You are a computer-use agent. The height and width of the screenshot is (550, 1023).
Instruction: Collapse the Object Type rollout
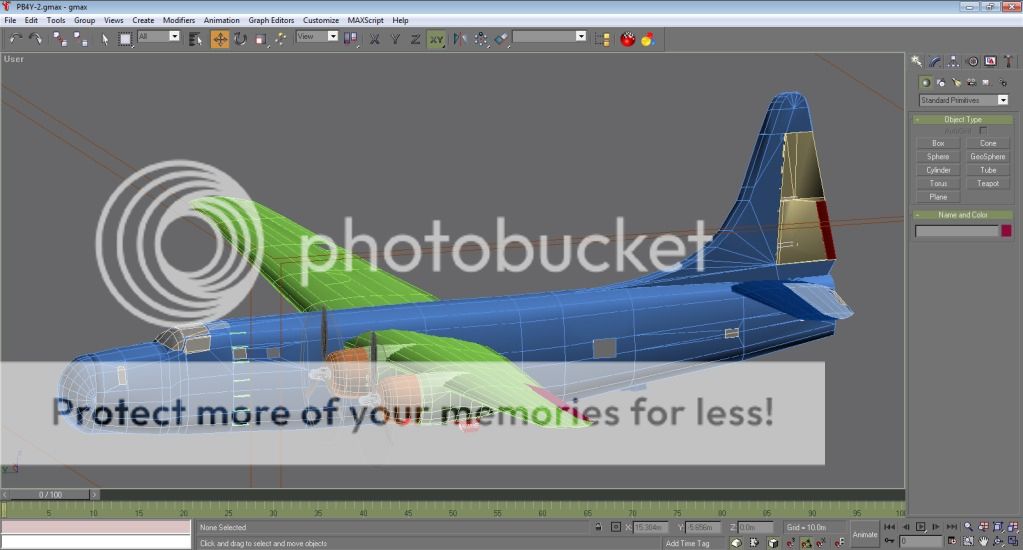[962, 119]
